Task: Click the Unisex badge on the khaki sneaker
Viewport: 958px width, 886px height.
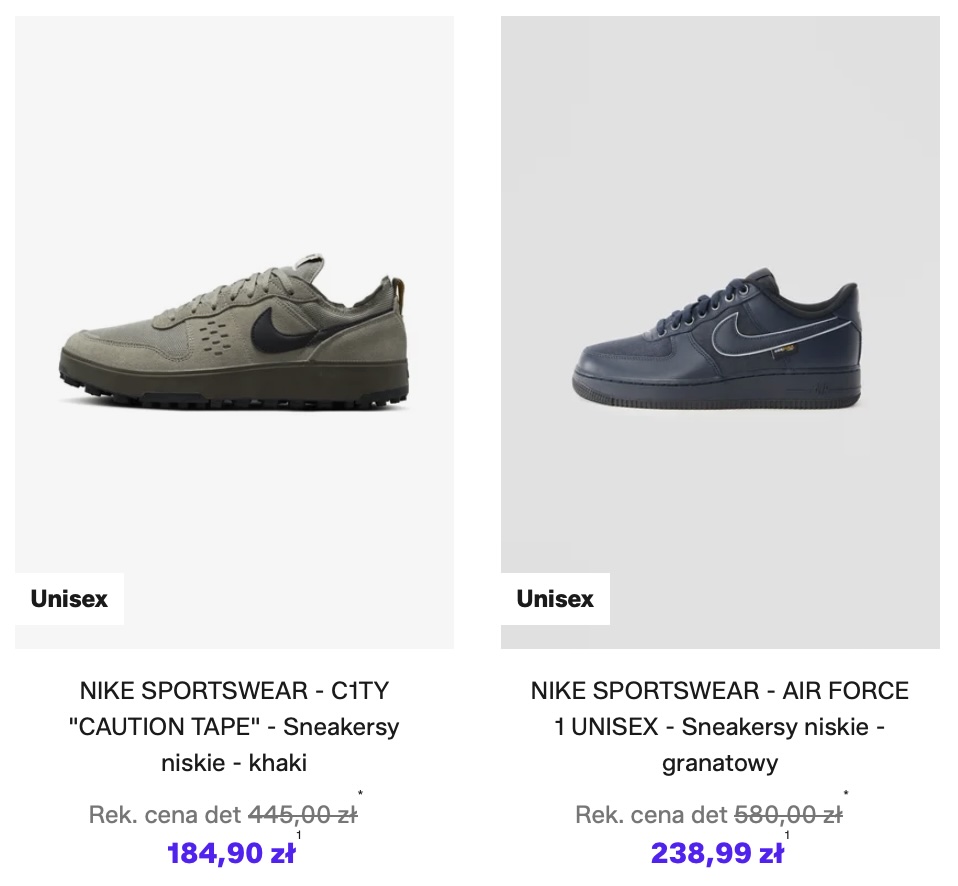Action: (69, 599)
